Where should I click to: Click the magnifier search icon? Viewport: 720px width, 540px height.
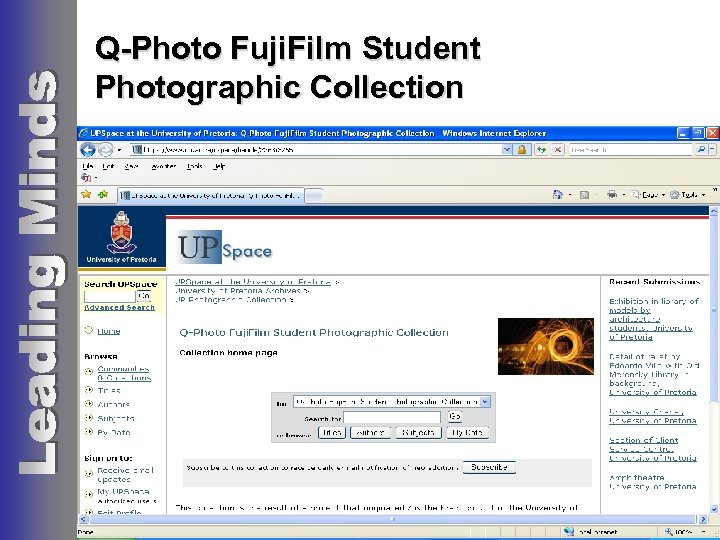coord(701,150)
